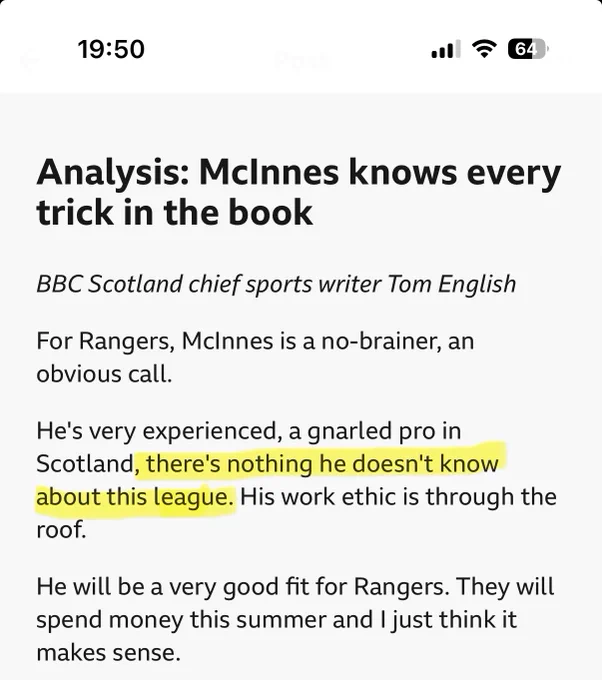Tap the final words 'makes sense.'
The image size is (602, 680).
pyautogui.click(x=108, y=653)
